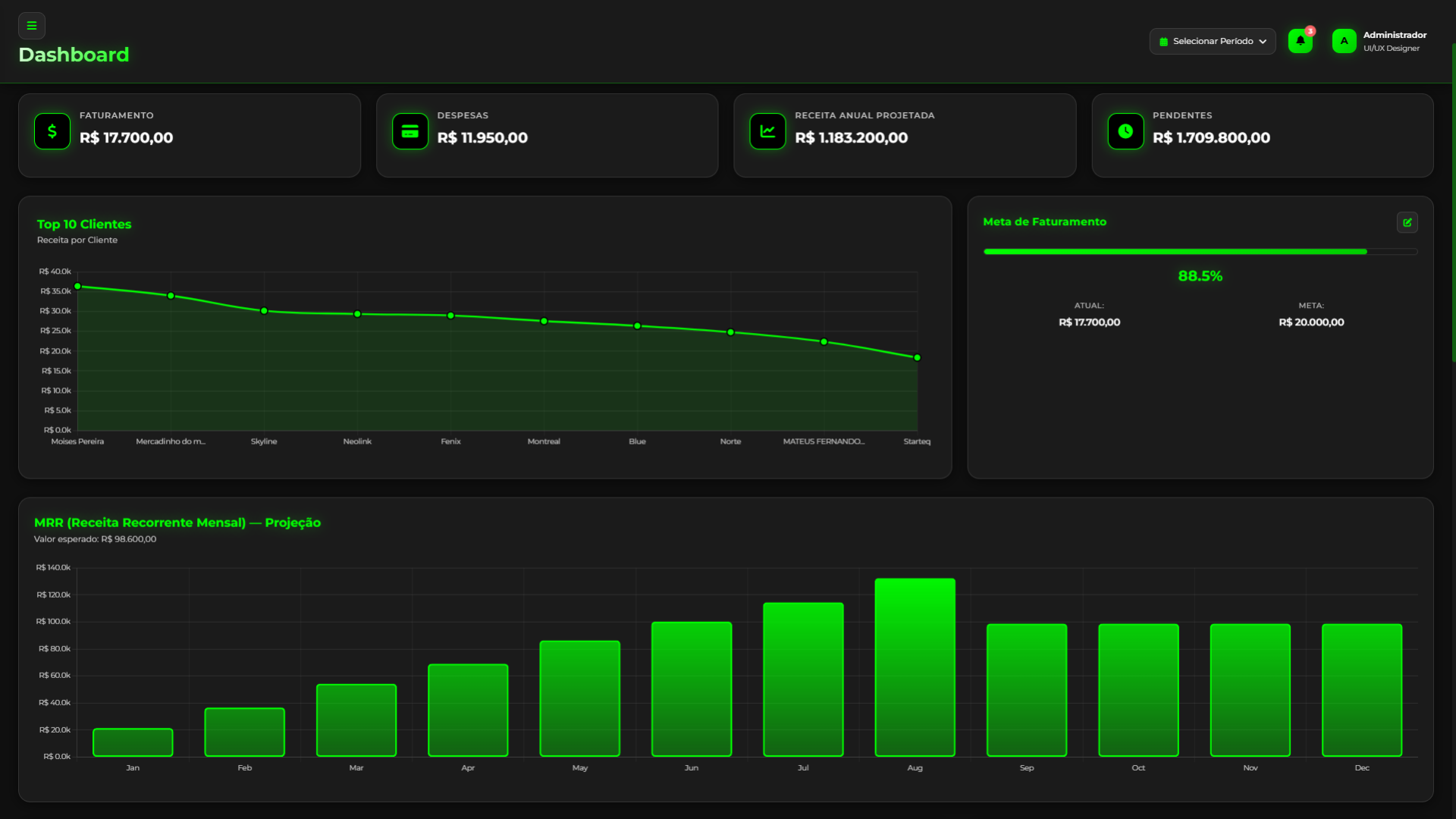Click the Aug bar in MRR chart
1456x819 pixels.
click(915, 667)
